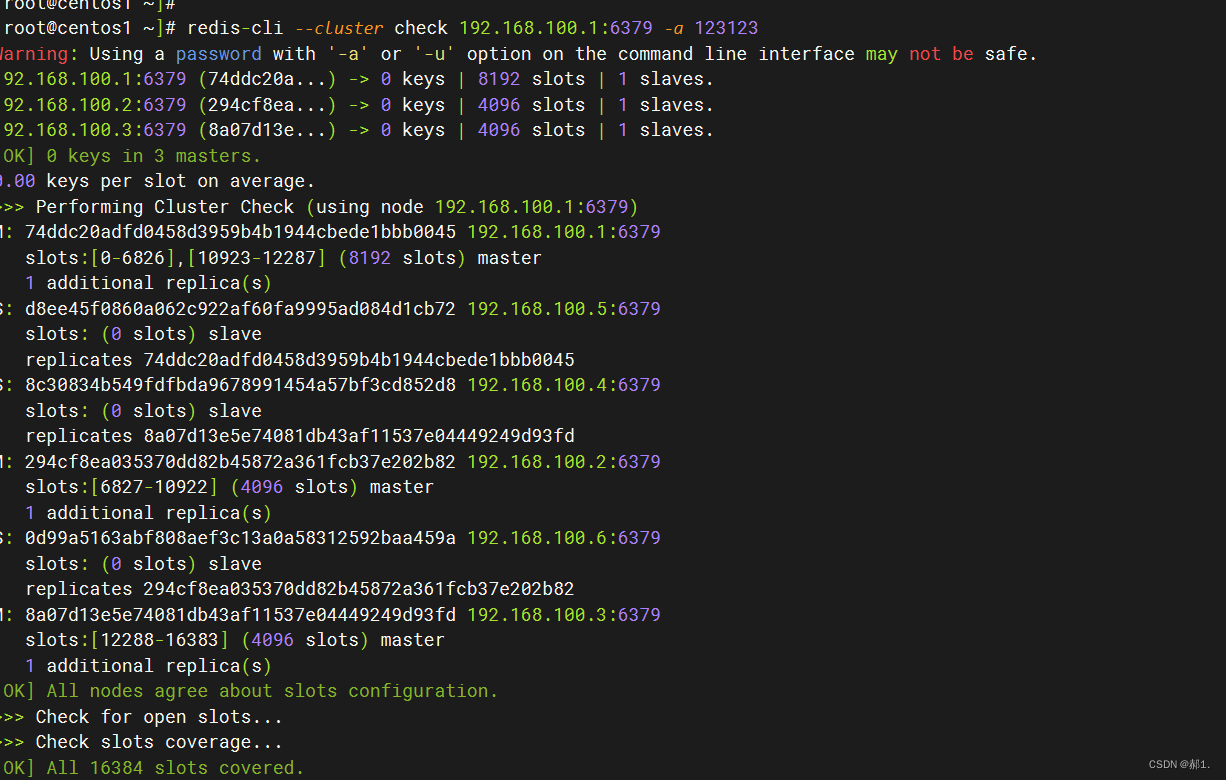The height and width of the screenshot is (780, 1226).
Task: Click 'replicates 294cf8ea035370dd...' line
Action: (x=300, y=589)
